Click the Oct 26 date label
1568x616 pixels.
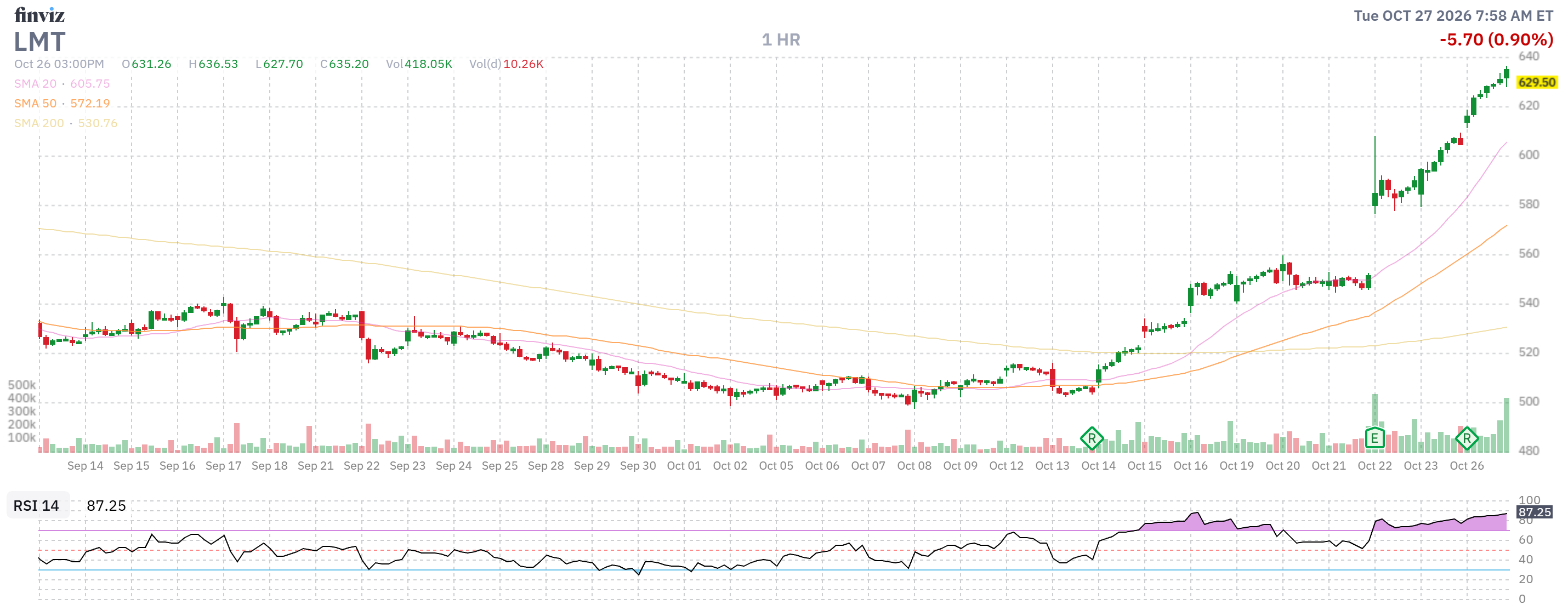(x=1467, y=466)
